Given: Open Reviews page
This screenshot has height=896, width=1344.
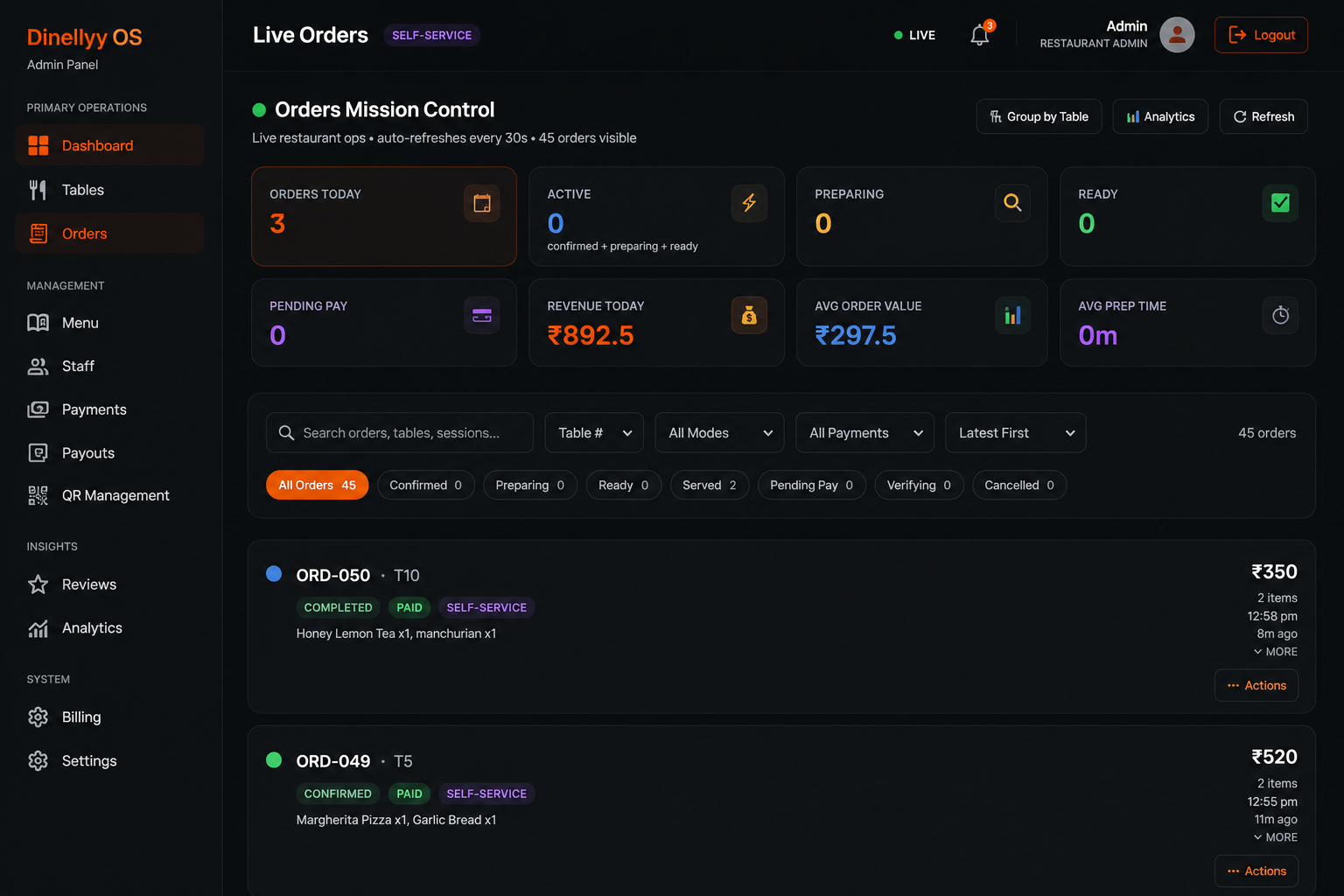Looking at the screenshot, I should coord(109,584).
